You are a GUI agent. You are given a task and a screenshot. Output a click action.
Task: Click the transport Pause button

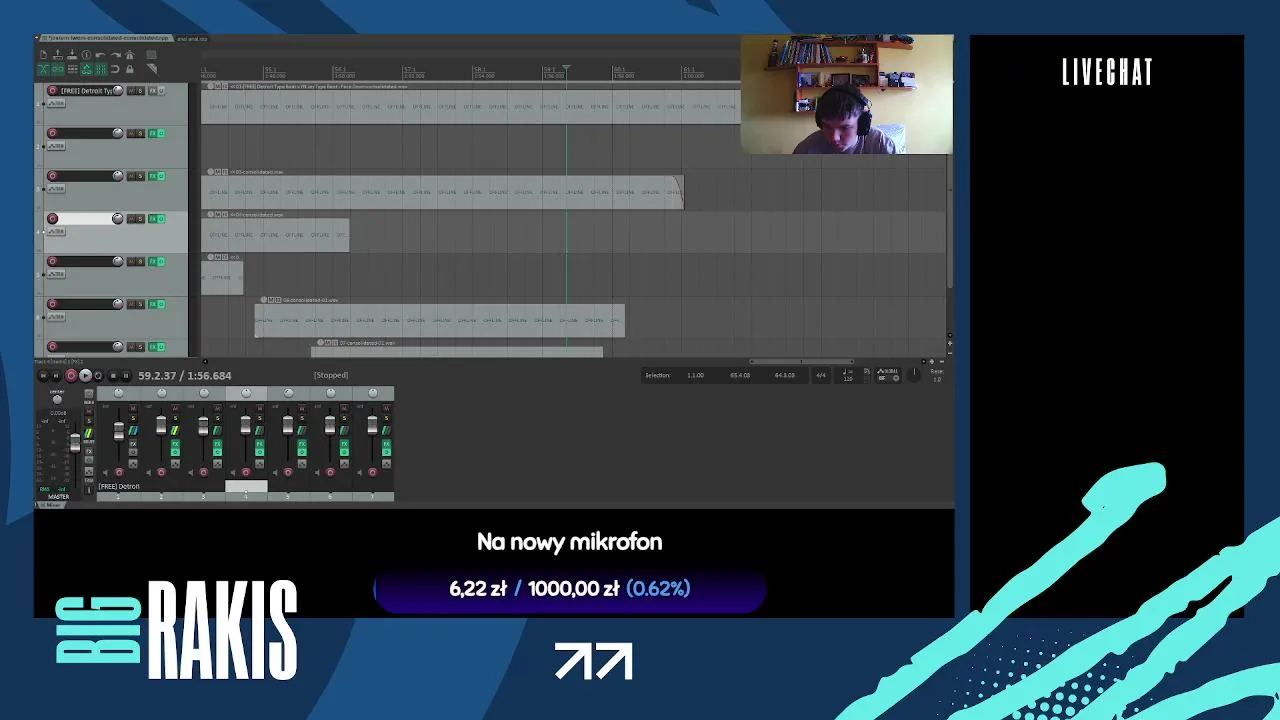[126, 376]
